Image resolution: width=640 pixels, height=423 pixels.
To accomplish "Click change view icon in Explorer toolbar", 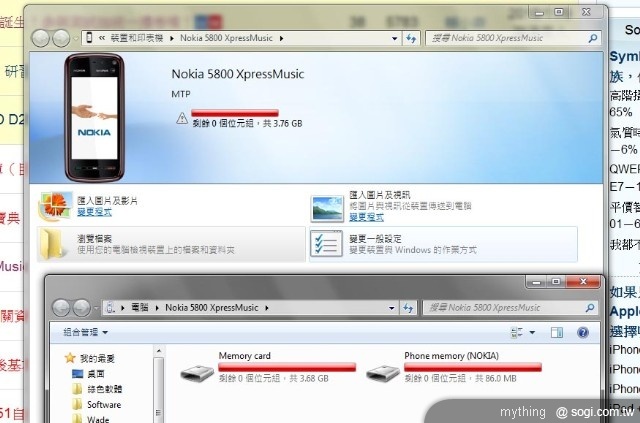I will pos(517,332).
